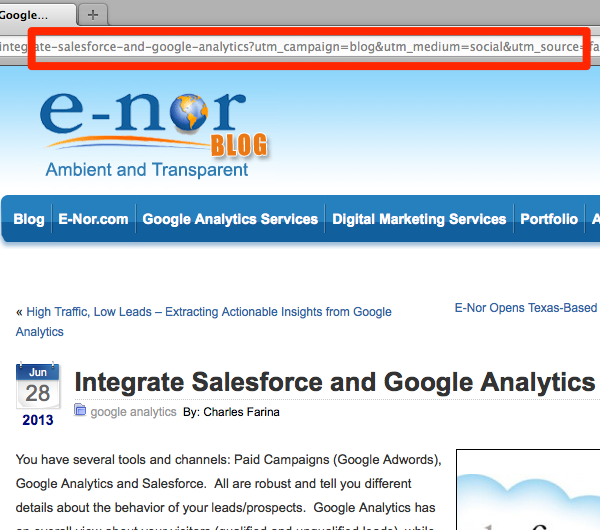
Task: Click the author name Charles Farina
Action: point(241,412)
